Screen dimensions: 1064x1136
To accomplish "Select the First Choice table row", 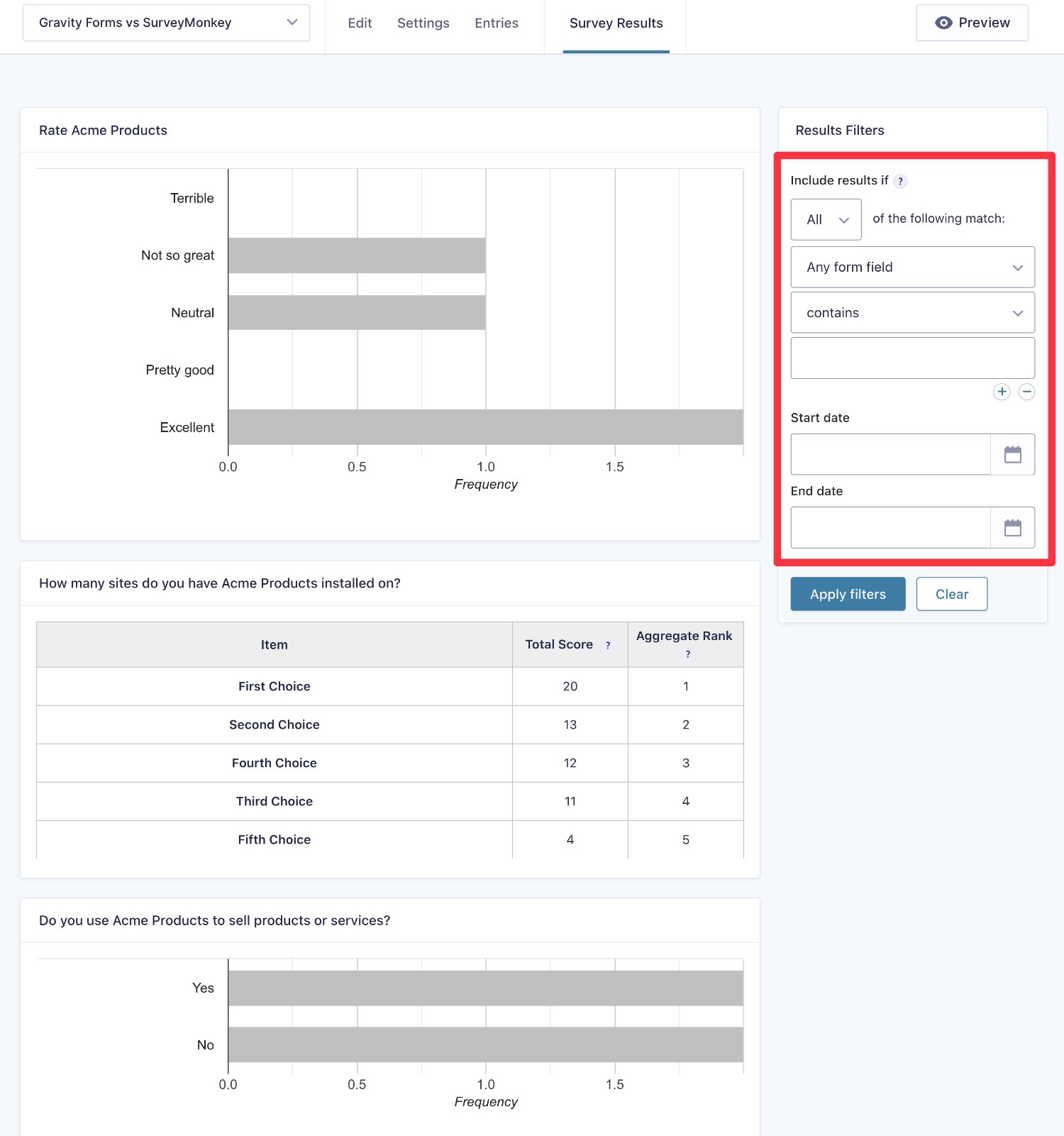I will [x=390, y=686].
